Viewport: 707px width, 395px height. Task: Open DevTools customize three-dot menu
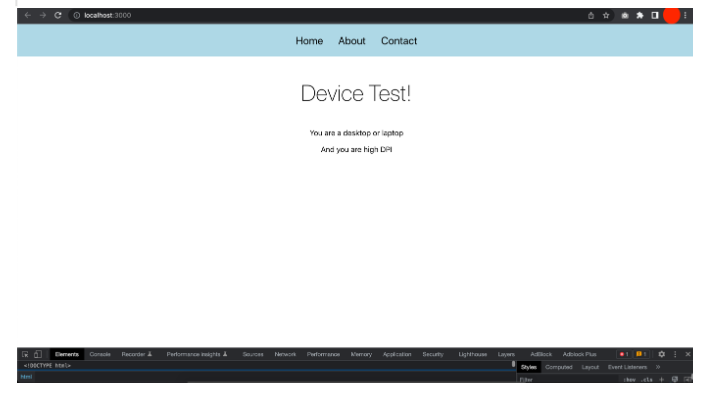(x=675, y=354)
